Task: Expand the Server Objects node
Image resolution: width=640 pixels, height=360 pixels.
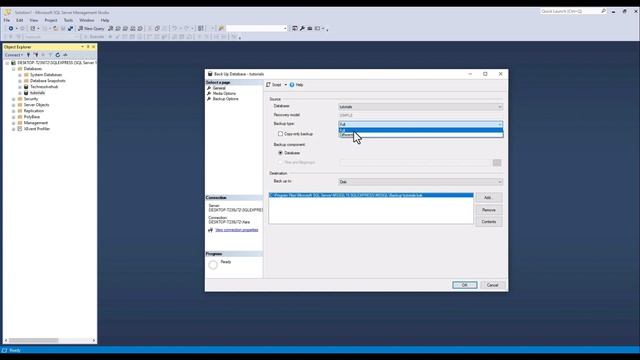Action: click(13, 105)
